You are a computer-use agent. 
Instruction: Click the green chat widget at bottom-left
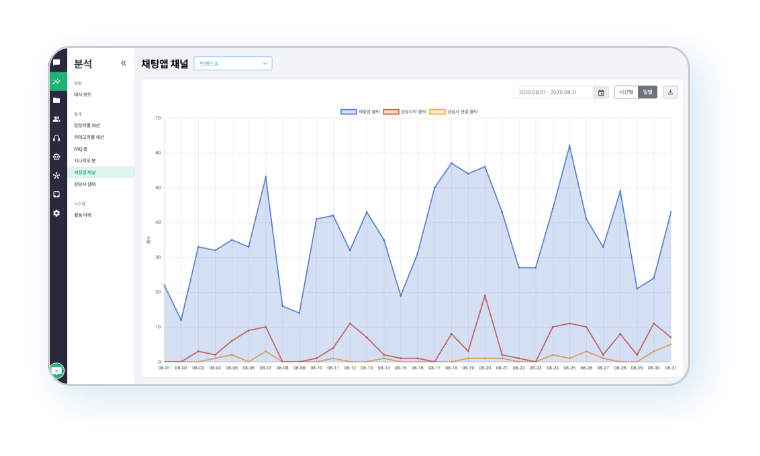[58, 370]
